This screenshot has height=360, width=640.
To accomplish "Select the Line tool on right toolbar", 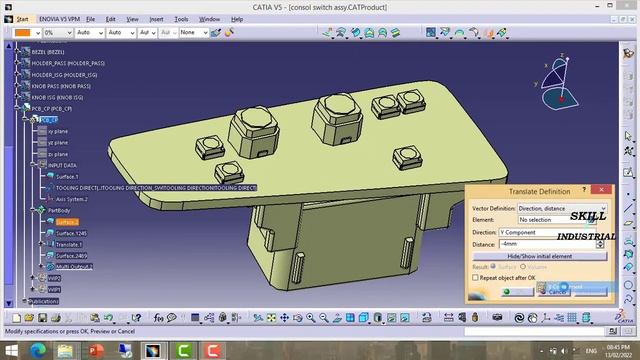I will coord(628,208).
